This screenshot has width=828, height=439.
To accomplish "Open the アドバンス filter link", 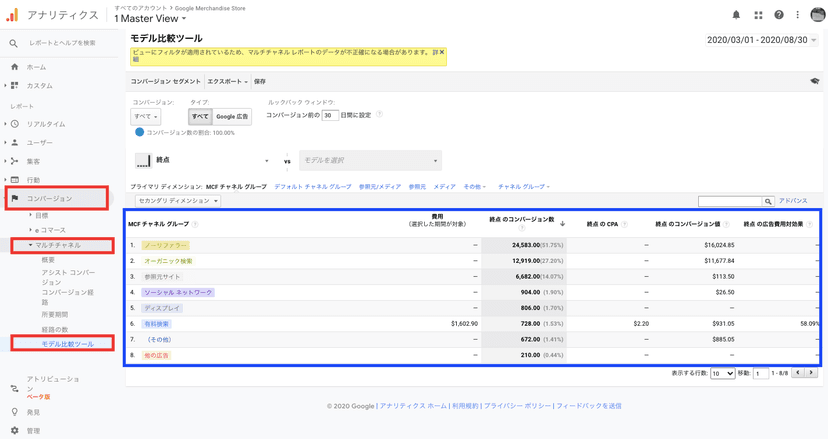I will point(793,201).
